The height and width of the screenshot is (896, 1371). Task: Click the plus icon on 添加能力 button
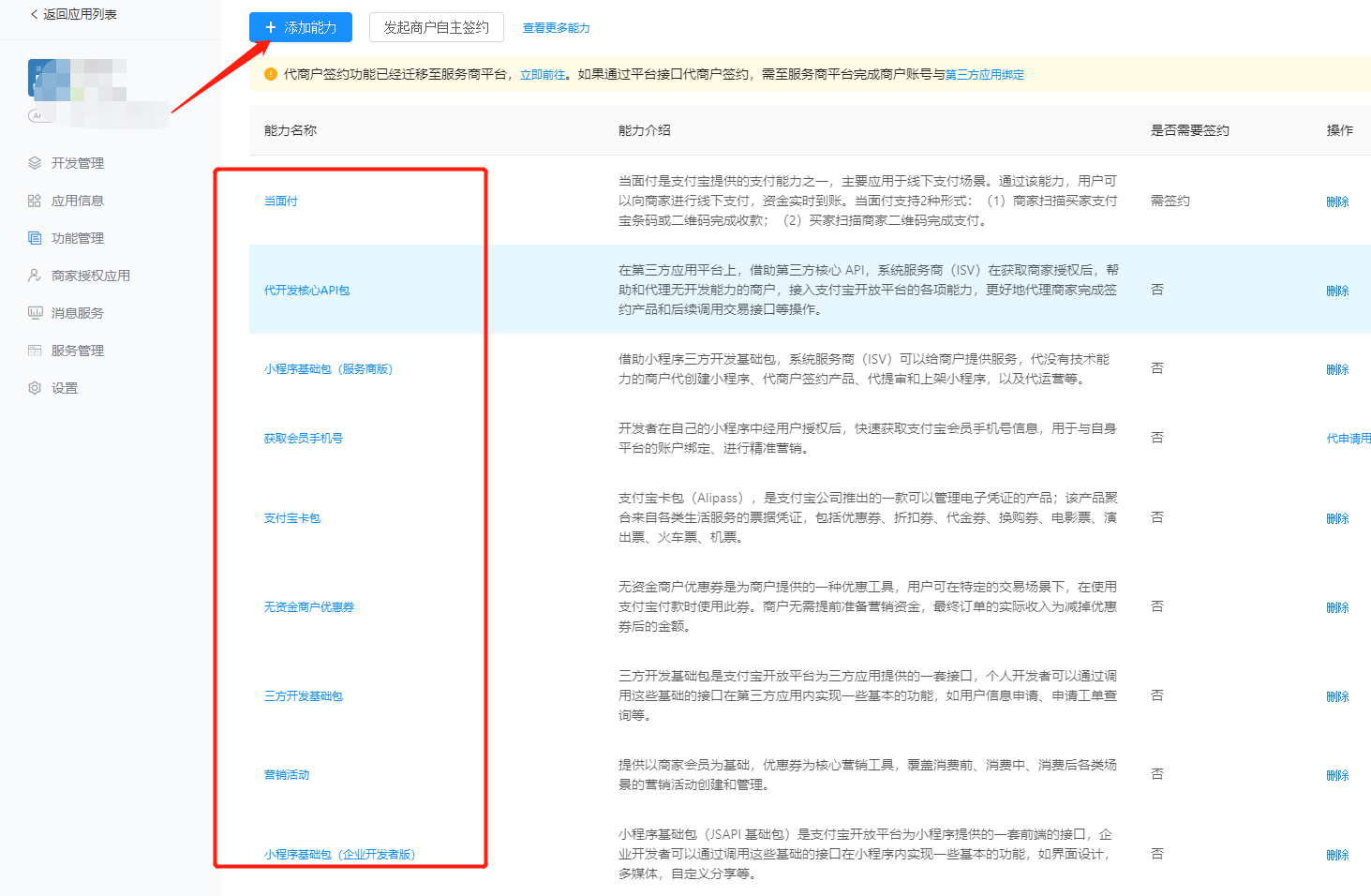[x=271, y=27]
